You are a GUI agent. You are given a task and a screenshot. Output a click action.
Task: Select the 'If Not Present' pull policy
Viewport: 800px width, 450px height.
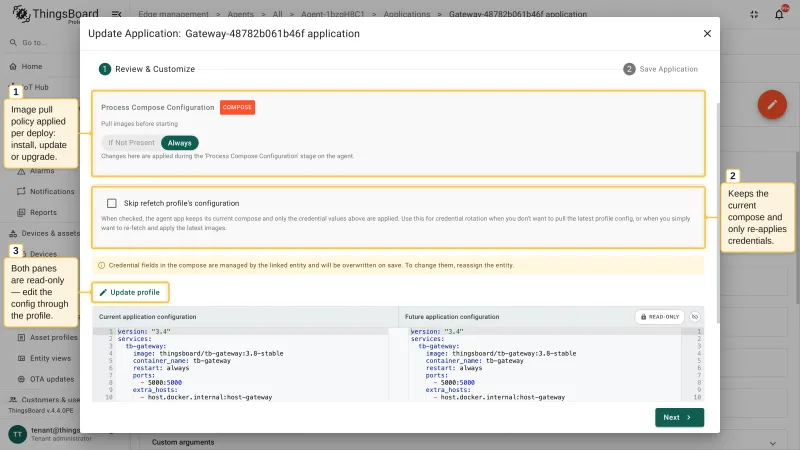(x=131, y=143)
